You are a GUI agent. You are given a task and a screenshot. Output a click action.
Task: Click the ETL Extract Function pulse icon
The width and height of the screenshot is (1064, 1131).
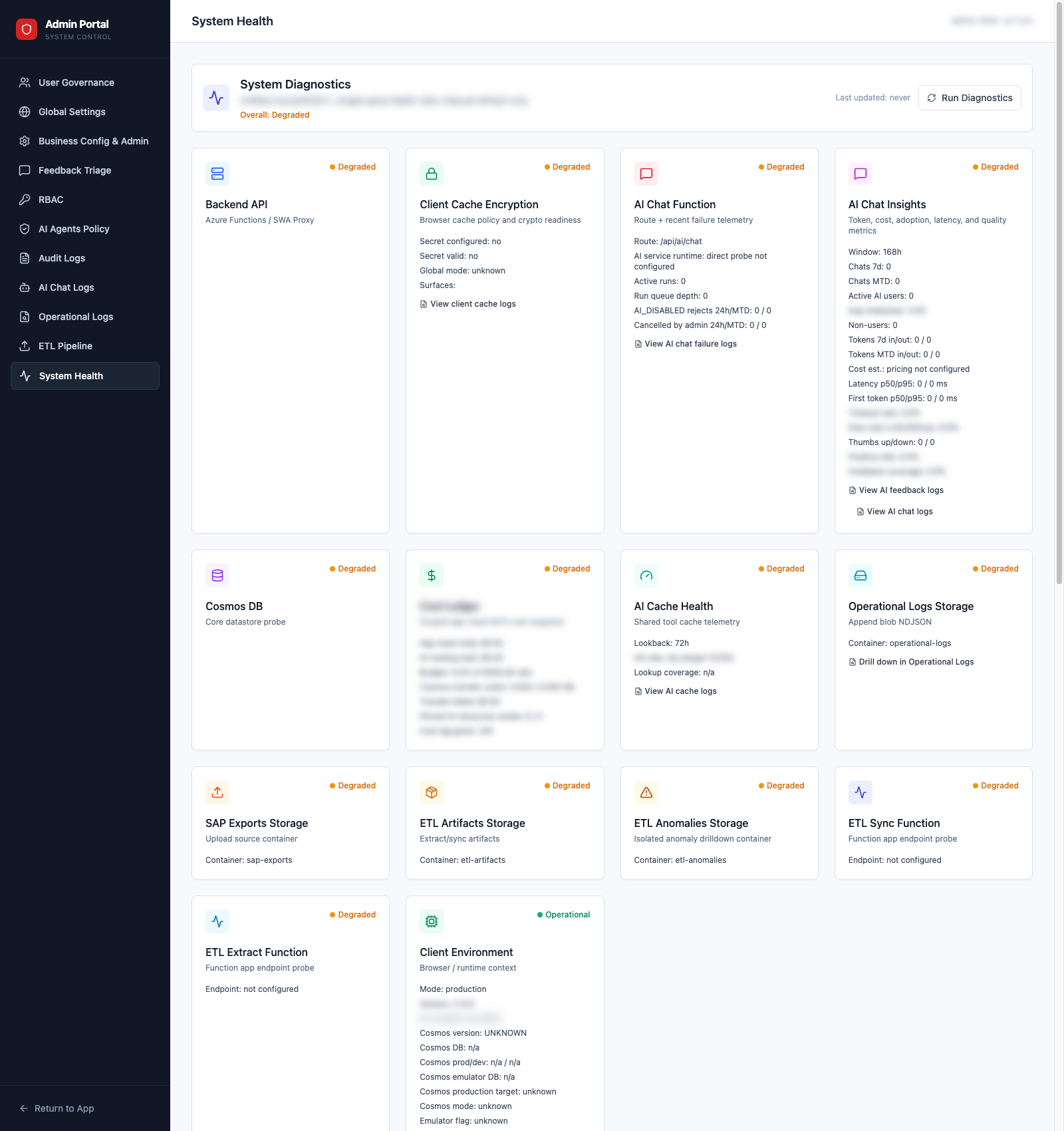[217, 921]
